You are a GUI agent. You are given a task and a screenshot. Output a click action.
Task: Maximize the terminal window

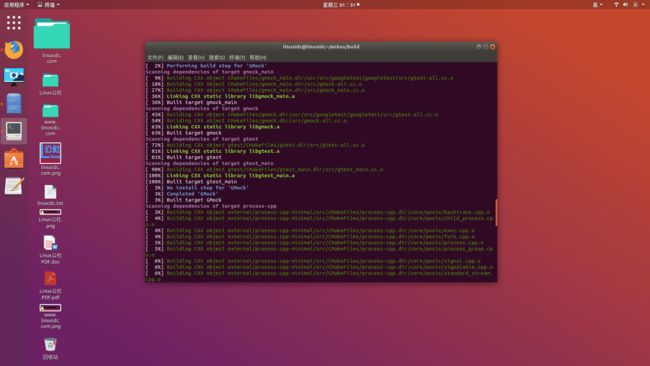point(485,46)
